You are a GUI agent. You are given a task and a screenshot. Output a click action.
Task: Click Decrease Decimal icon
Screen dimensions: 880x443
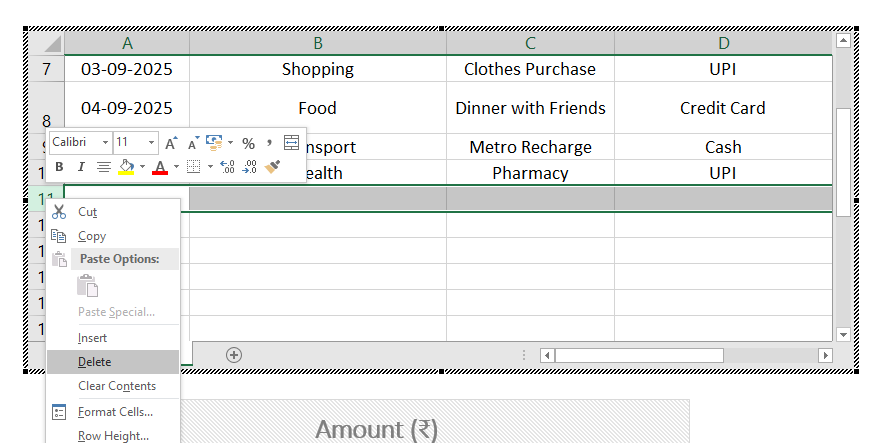249,167
